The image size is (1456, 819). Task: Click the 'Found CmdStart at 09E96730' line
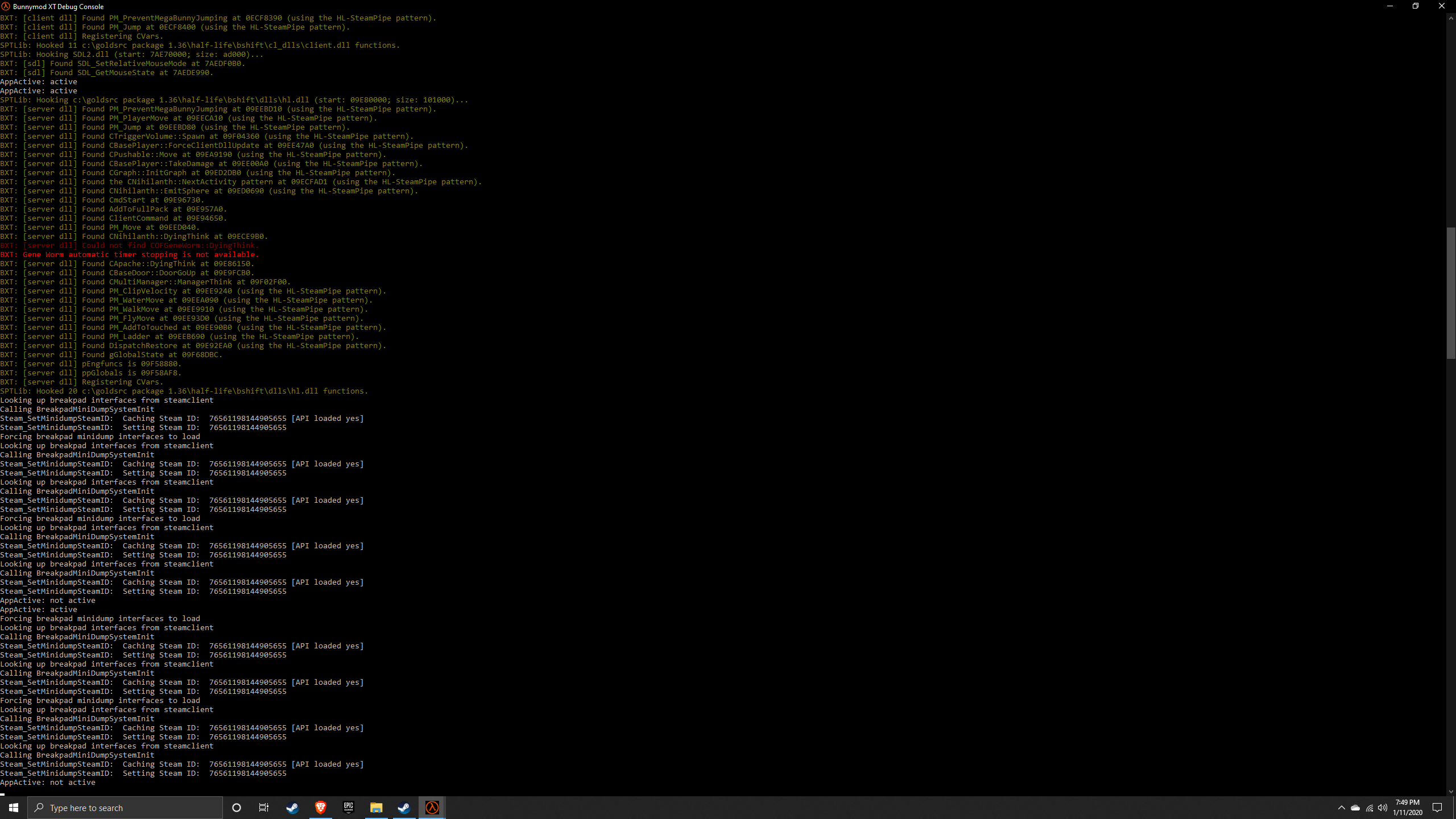[x=102, y=200]
